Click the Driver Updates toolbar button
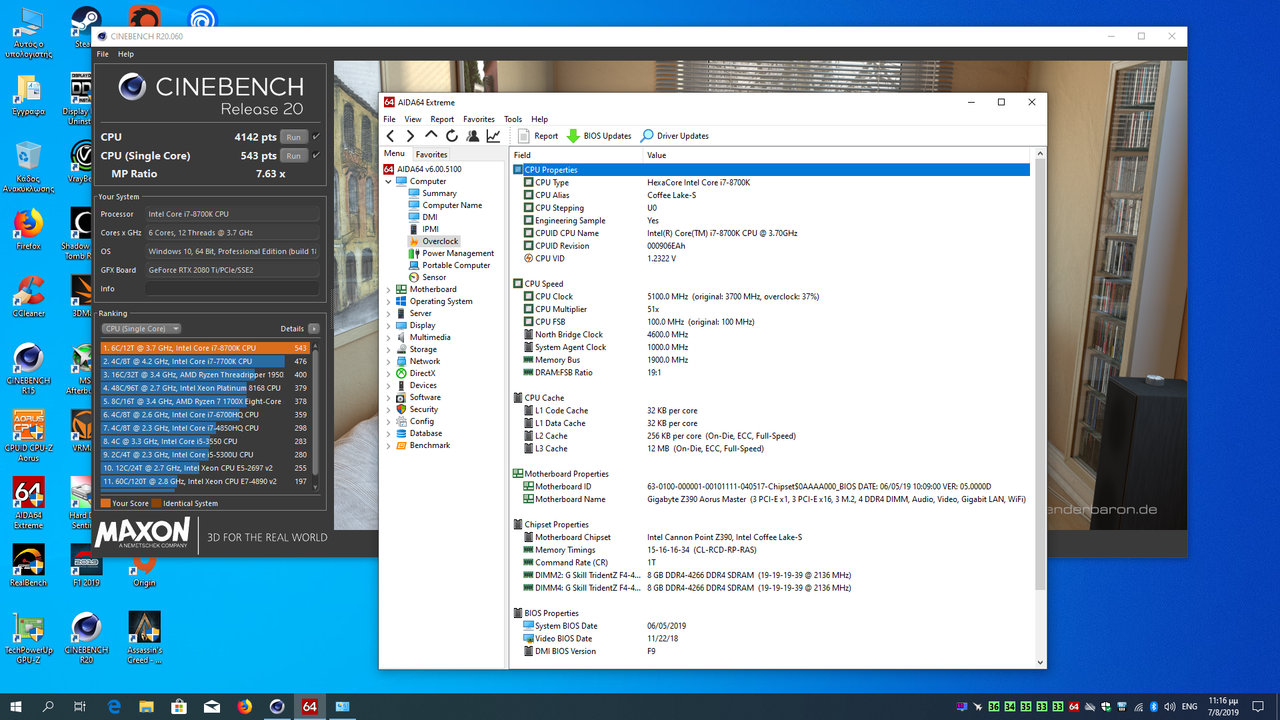Screen dimensions: 1280x720 coord(675,136)
